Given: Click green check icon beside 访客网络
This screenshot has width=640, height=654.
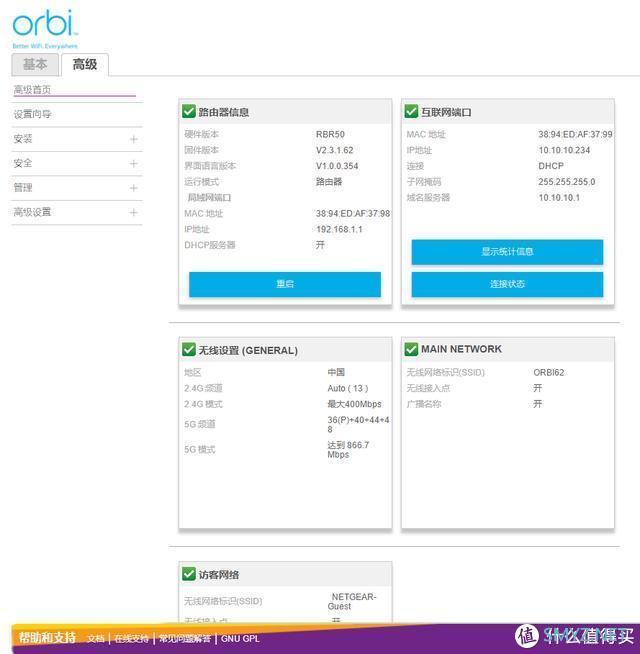Looking at the screenshot, I should coord(189,574).
